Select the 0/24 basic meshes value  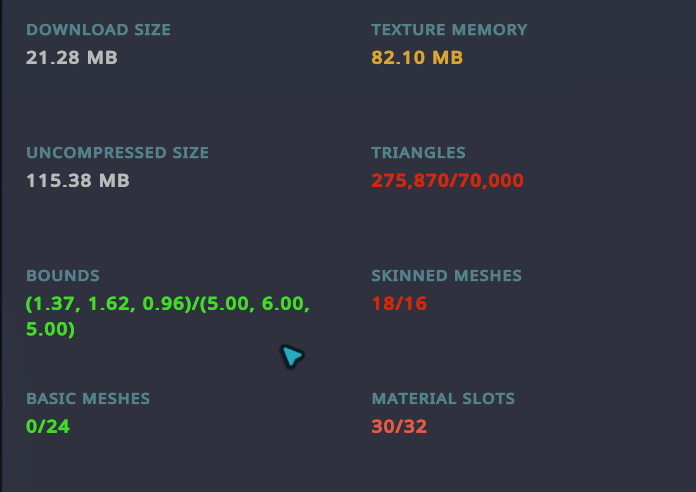47,427
